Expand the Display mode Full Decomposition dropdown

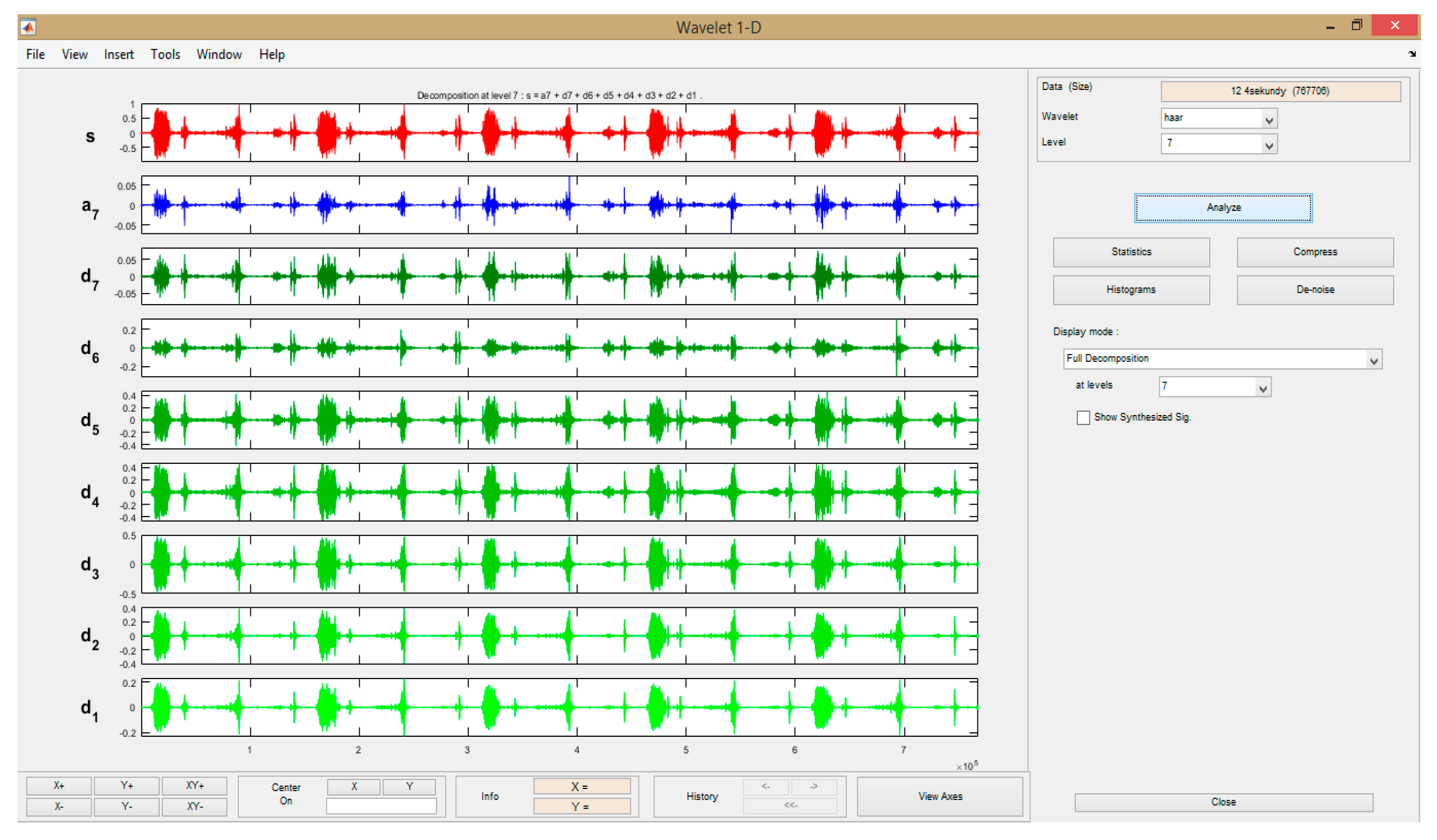1373,360
